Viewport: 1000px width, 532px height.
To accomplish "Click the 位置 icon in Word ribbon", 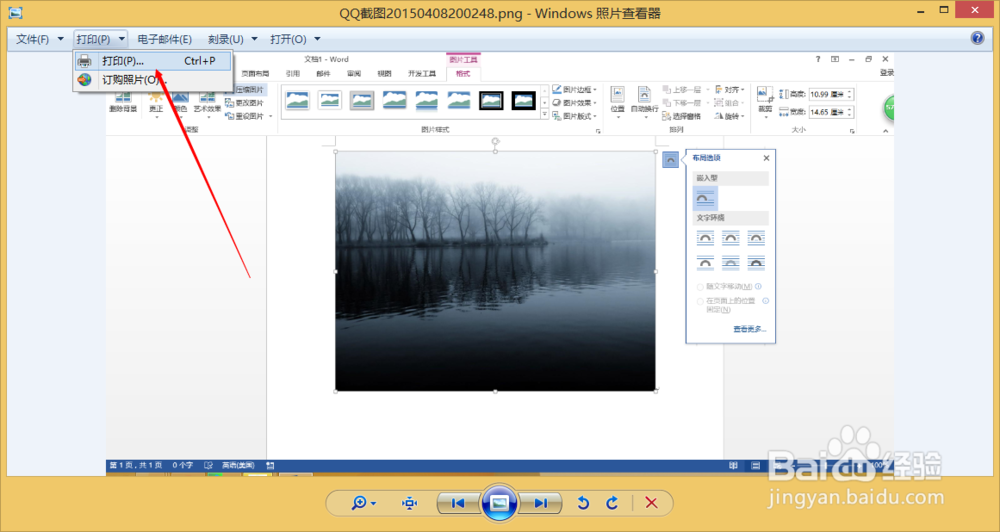I will click(x=617, y=100).
